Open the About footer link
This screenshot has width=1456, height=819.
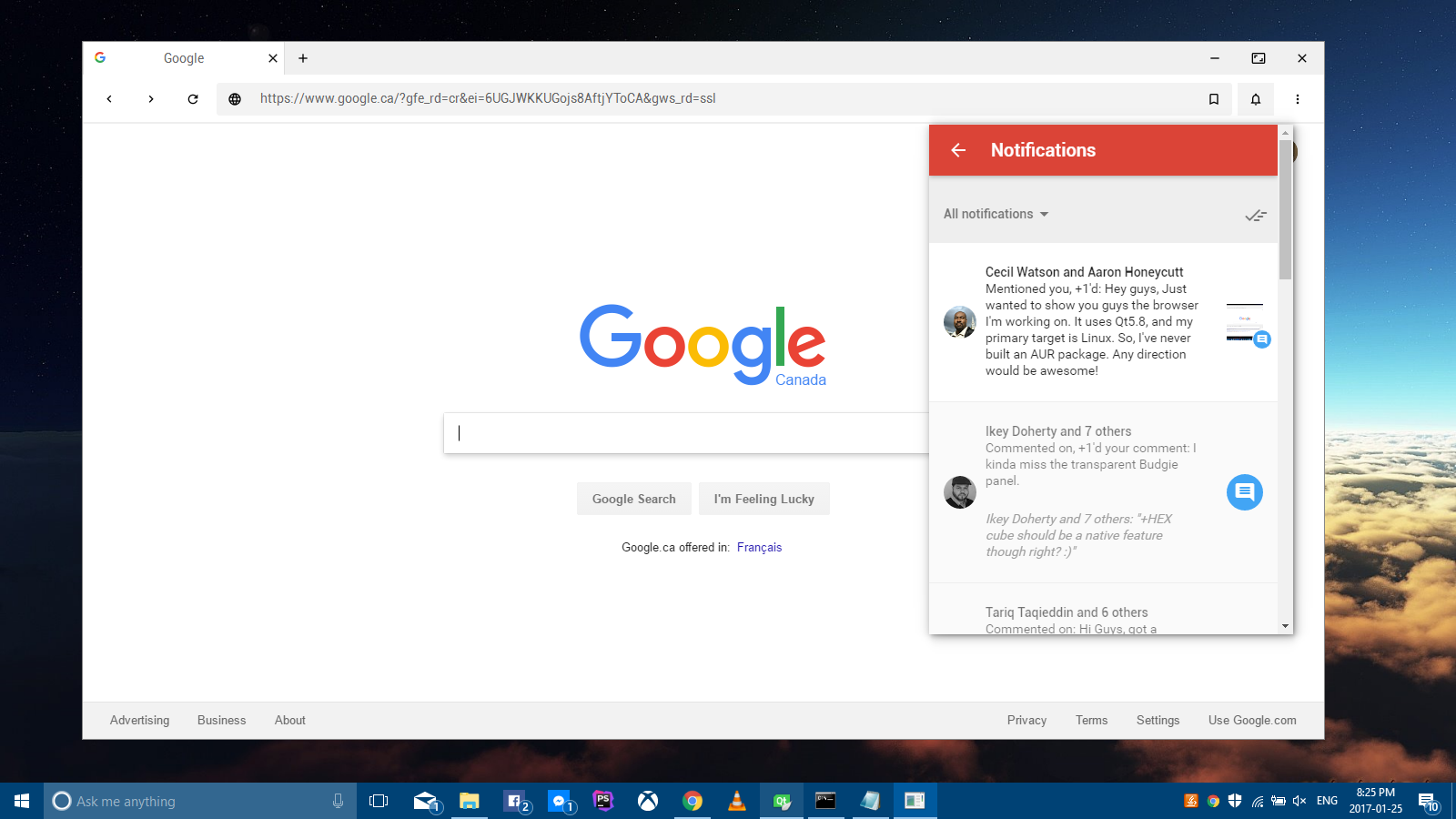coord(290,720)
